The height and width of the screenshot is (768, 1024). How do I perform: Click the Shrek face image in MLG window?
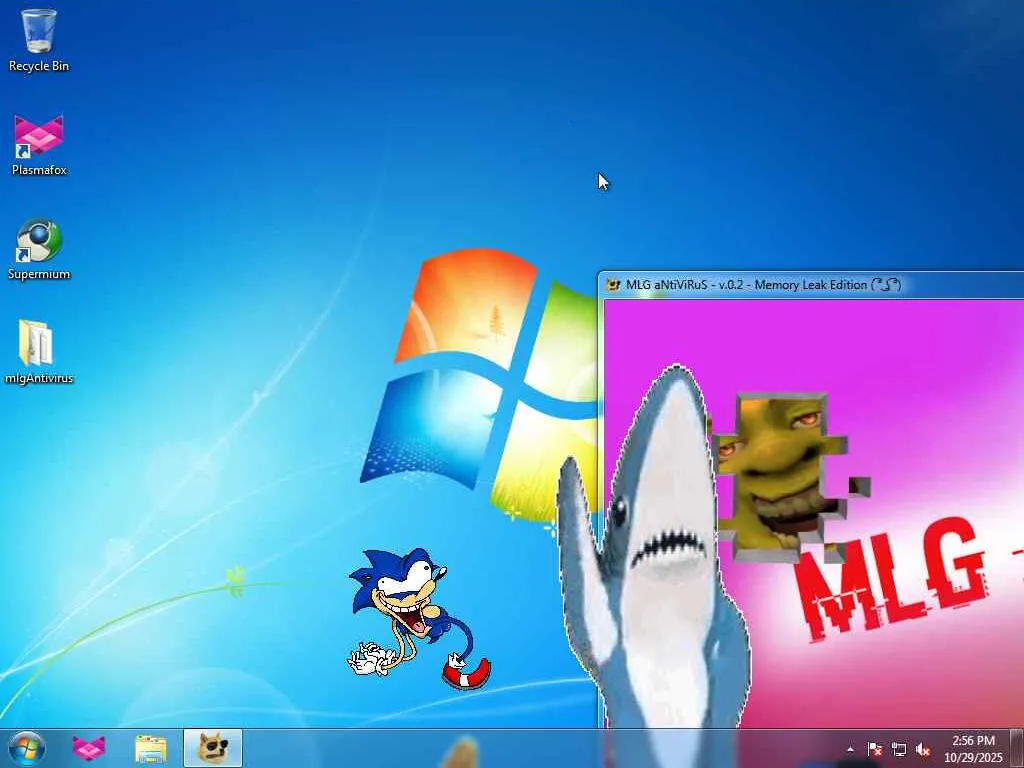[x=782, y=477]
